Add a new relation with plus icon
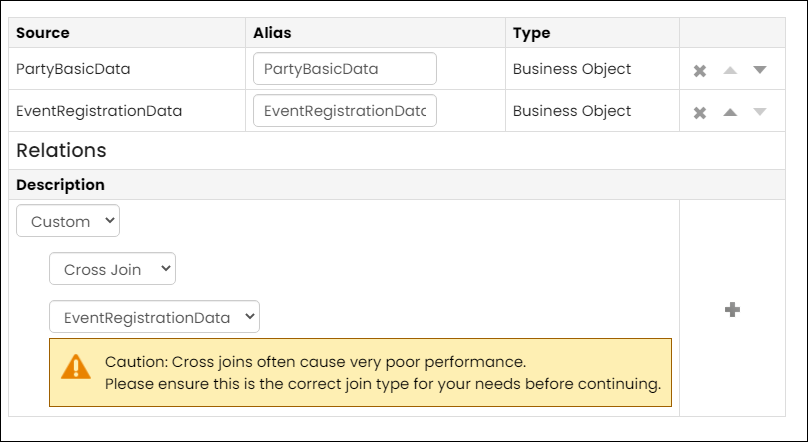Viewport: 808px width, 442px height. 732,310
